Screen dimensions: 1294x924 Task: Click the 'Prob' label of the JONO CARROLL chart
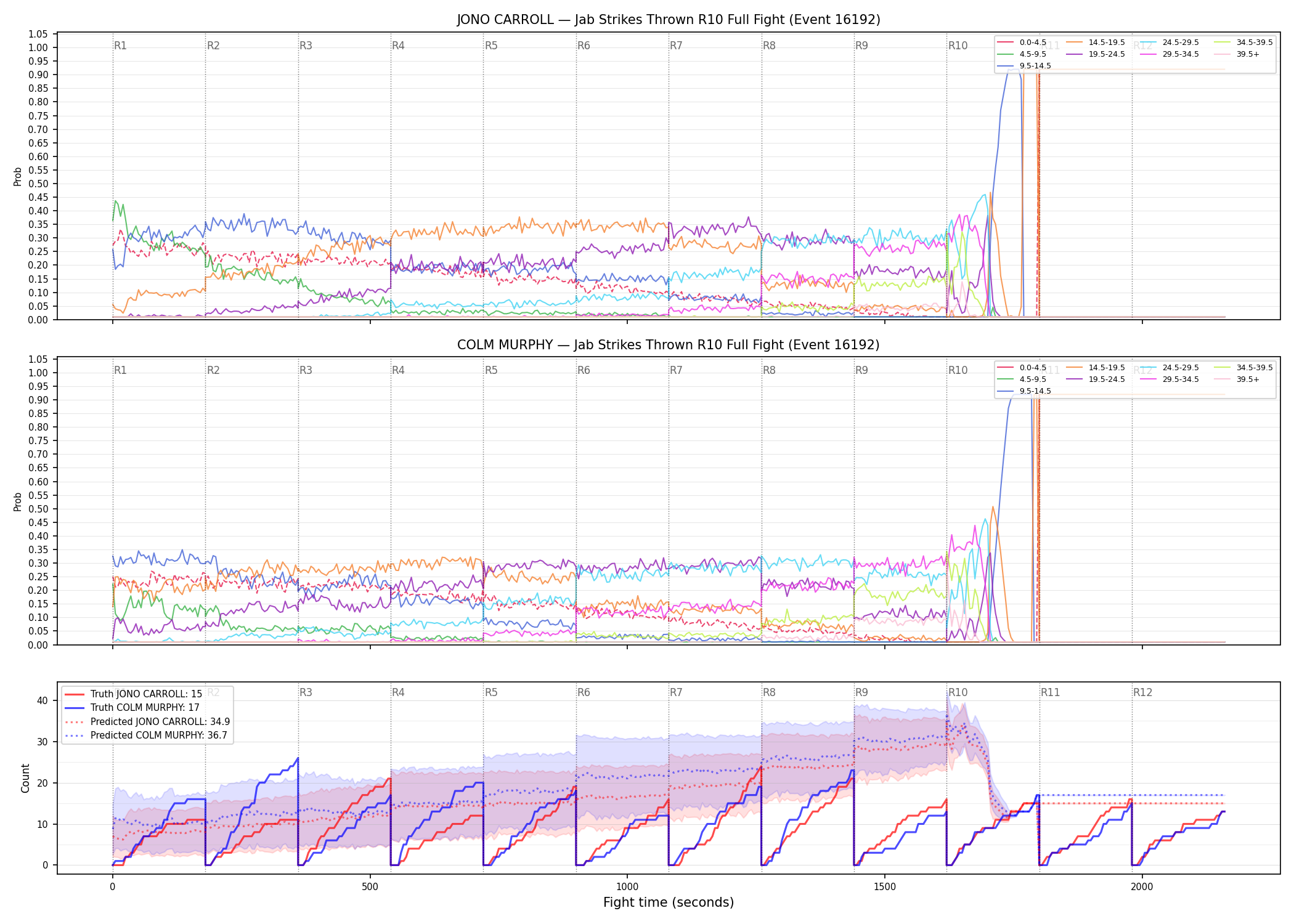18,177
